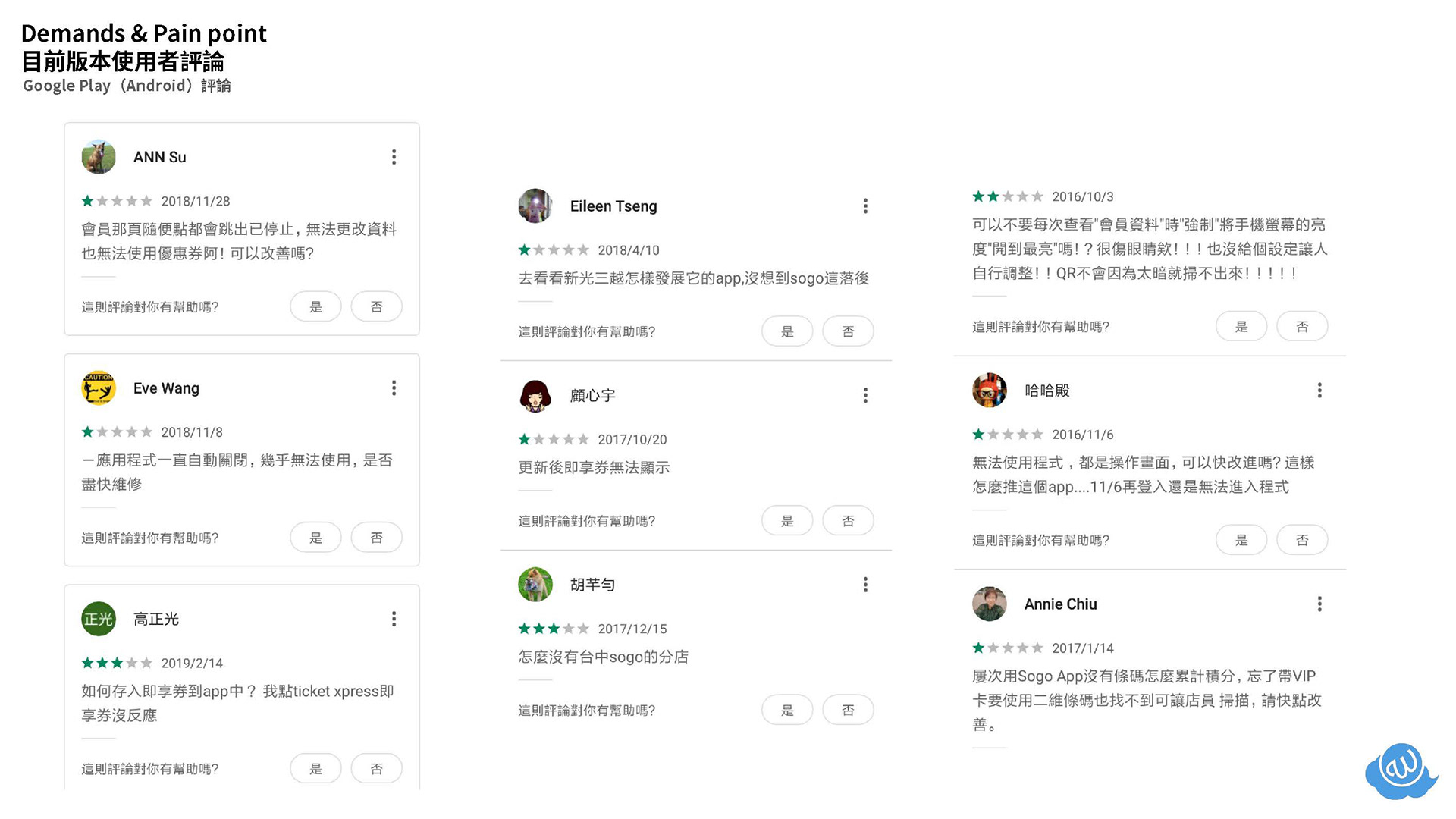Open the options menu on Eileen Tseng's review
Viewport: 1456px width, 819px height.
(x=865, y=206)
